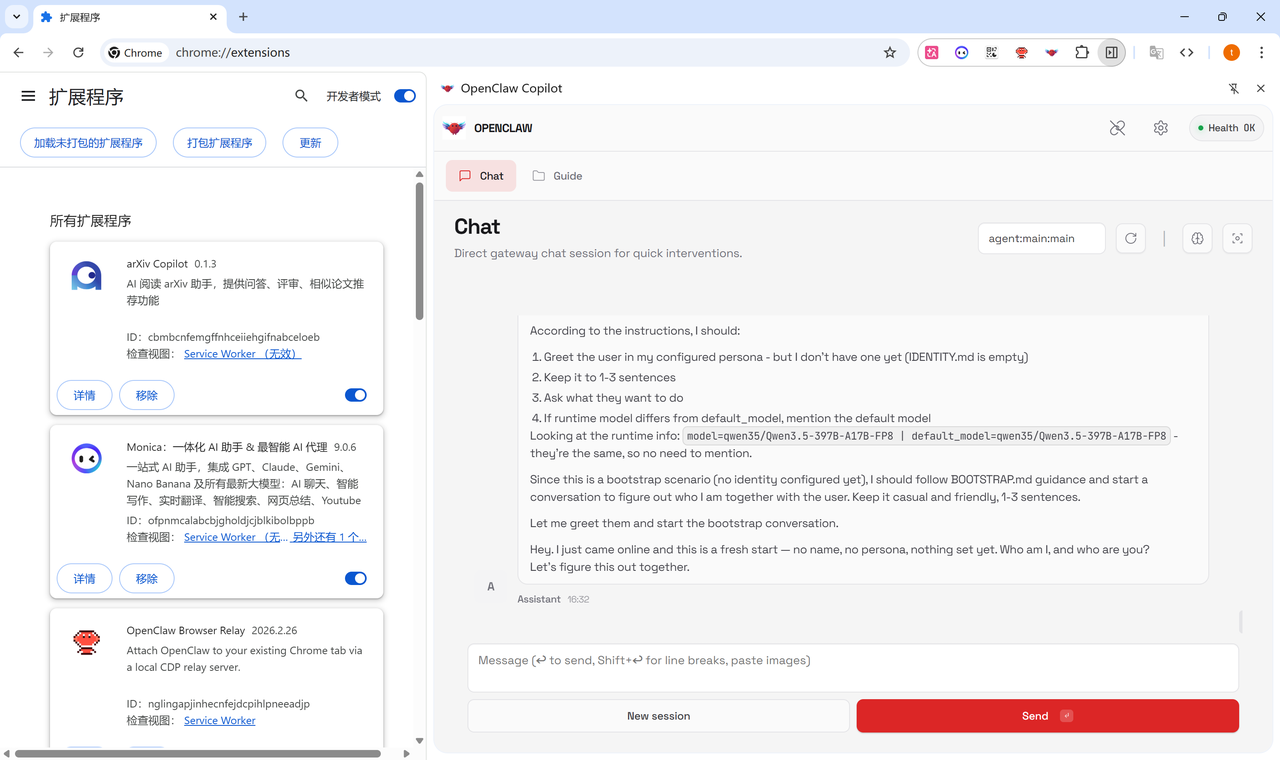The height and width of the screenshot is (760, 1280).
Task: Bookmark this page with star icon
Action: click(889, 53)
